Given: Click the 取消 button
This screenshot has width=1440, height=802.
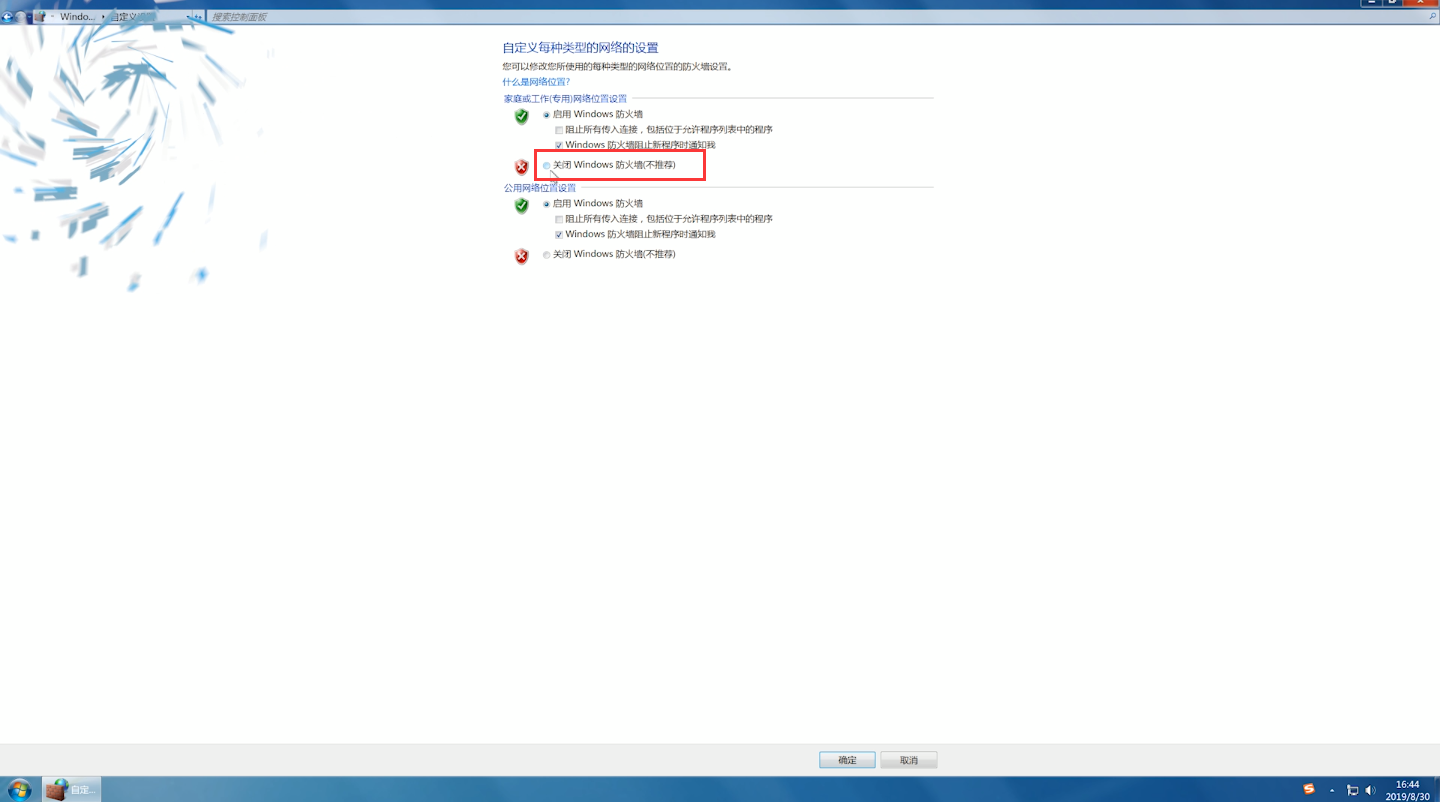Looking at the screenshot, I should 908,760.
